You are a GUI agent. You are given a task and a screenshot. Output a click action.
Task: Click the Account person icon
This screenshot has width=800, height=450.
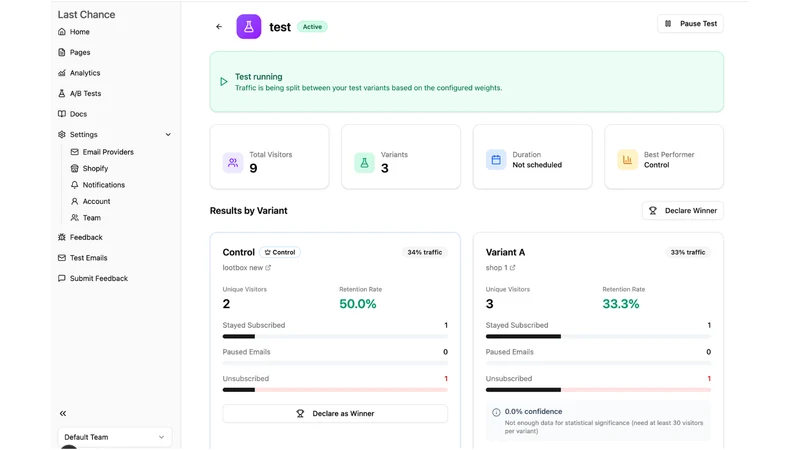74,201
